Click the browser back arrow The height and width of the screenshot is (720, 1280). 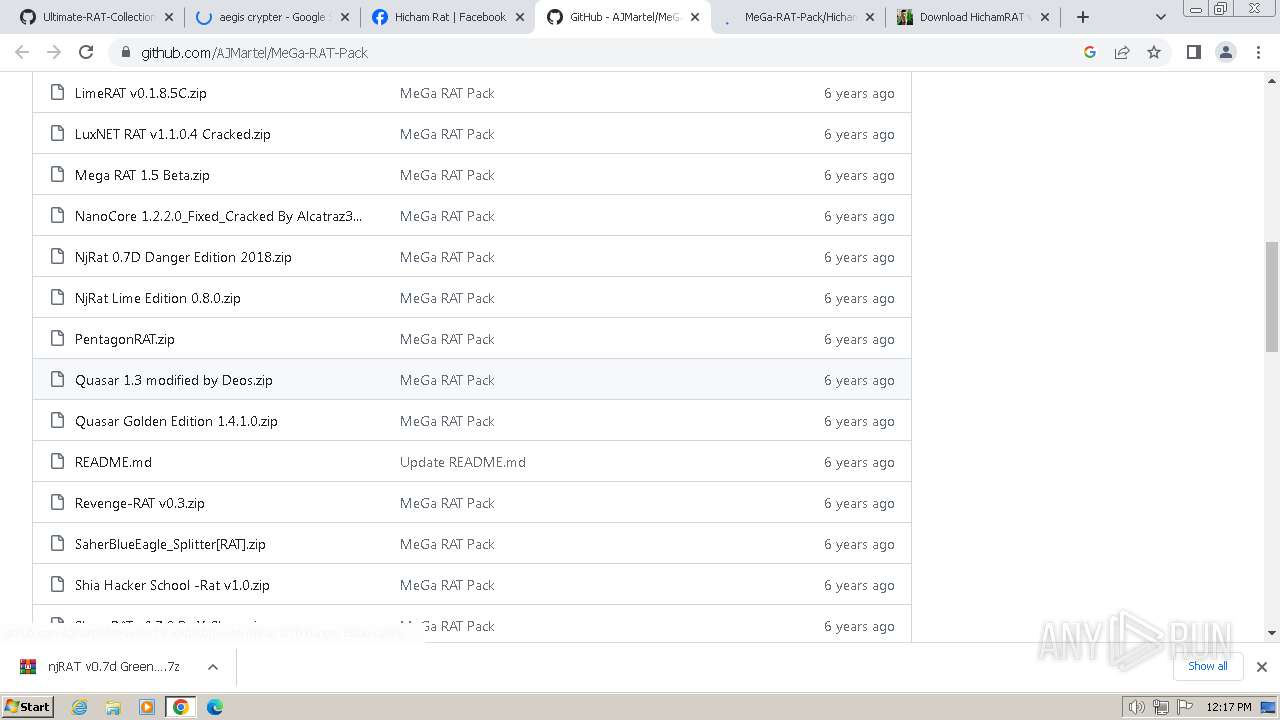coord(22,52)
